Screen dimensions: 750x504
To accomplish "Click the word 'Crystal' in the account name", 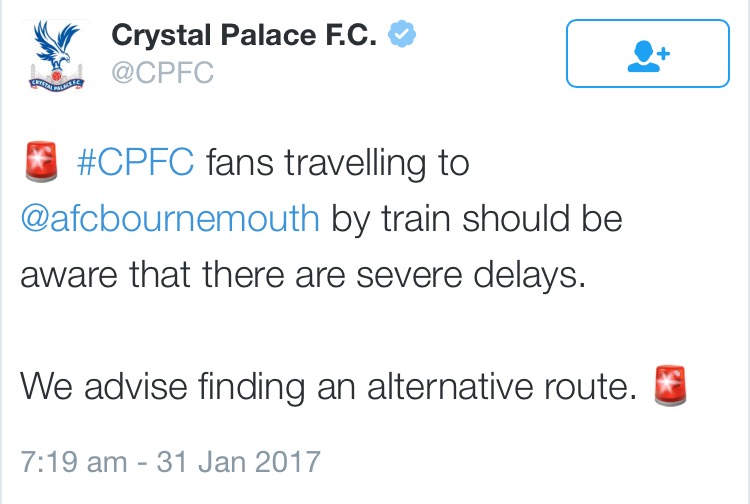I will [x=160, y=37].
